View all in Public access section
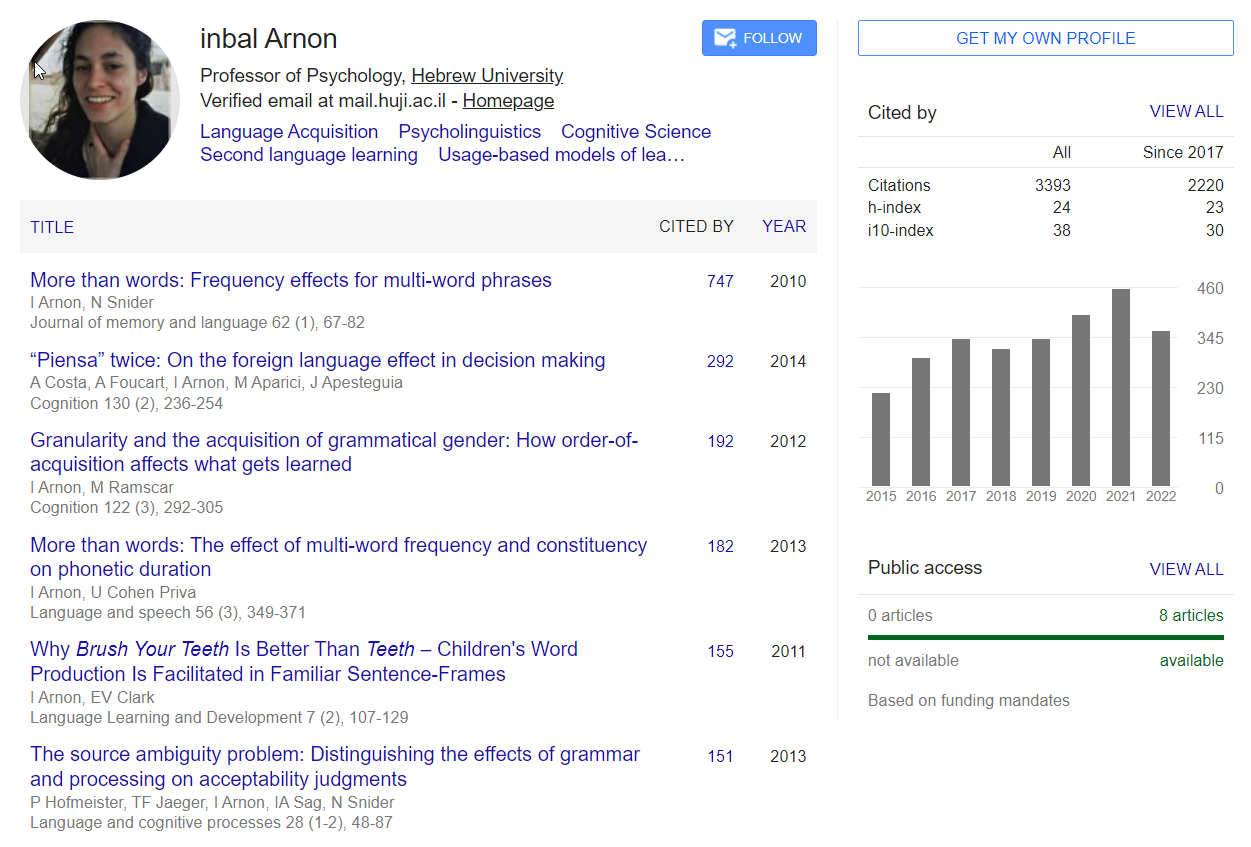This screenshot has width=1251, height=847. click(x=1186, y=569)
